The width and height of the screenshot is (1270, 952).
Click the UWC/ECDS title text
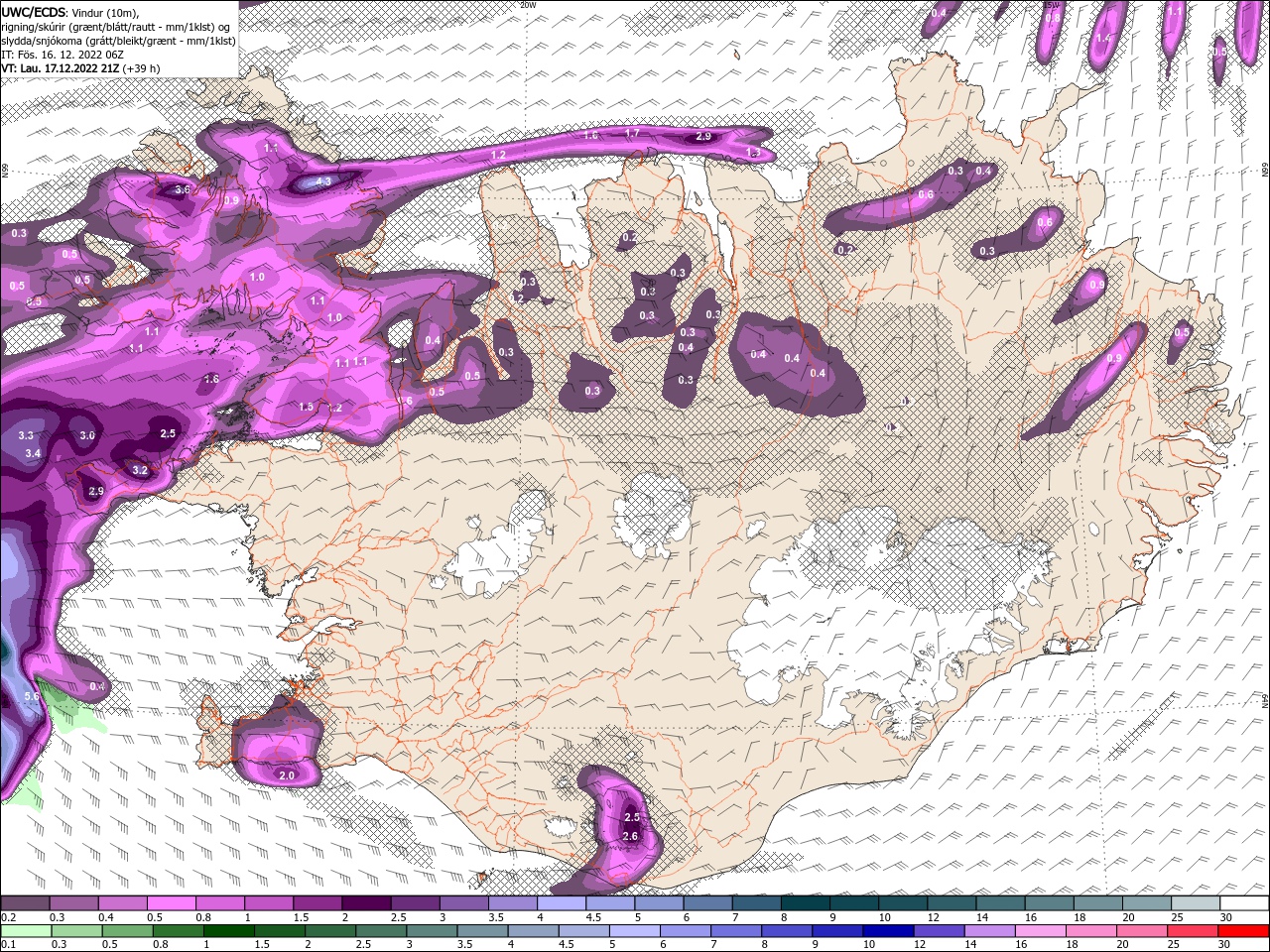pos(34,12)
